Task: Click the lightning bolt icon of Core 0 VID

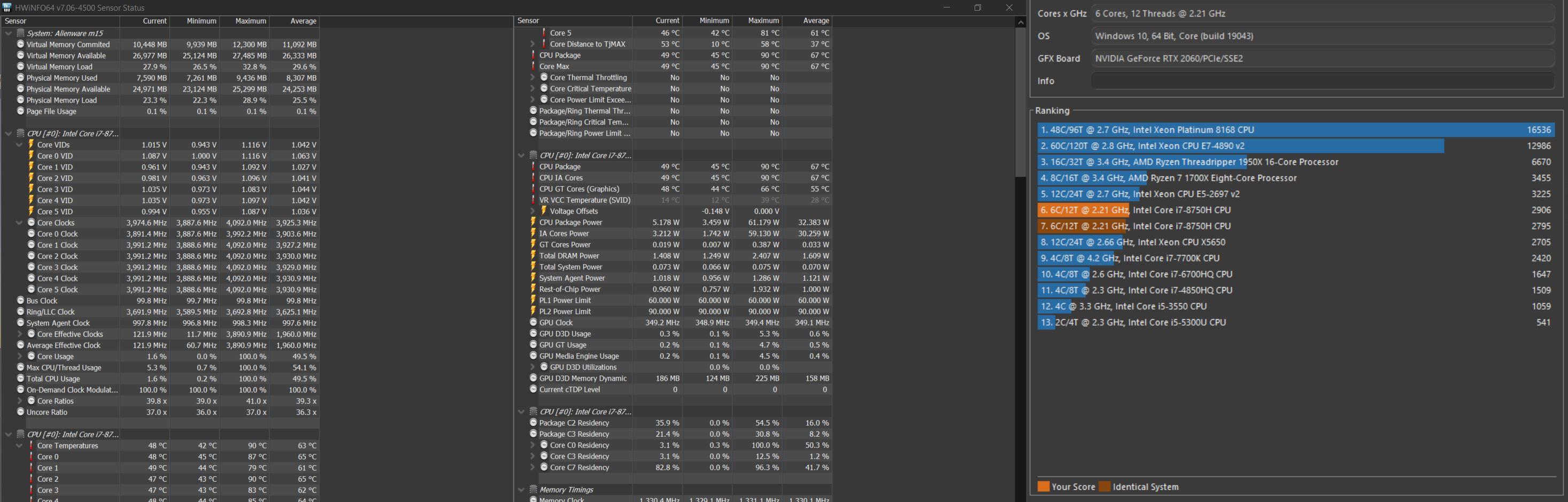Action: pyautogui.click(x=31, y=156)
